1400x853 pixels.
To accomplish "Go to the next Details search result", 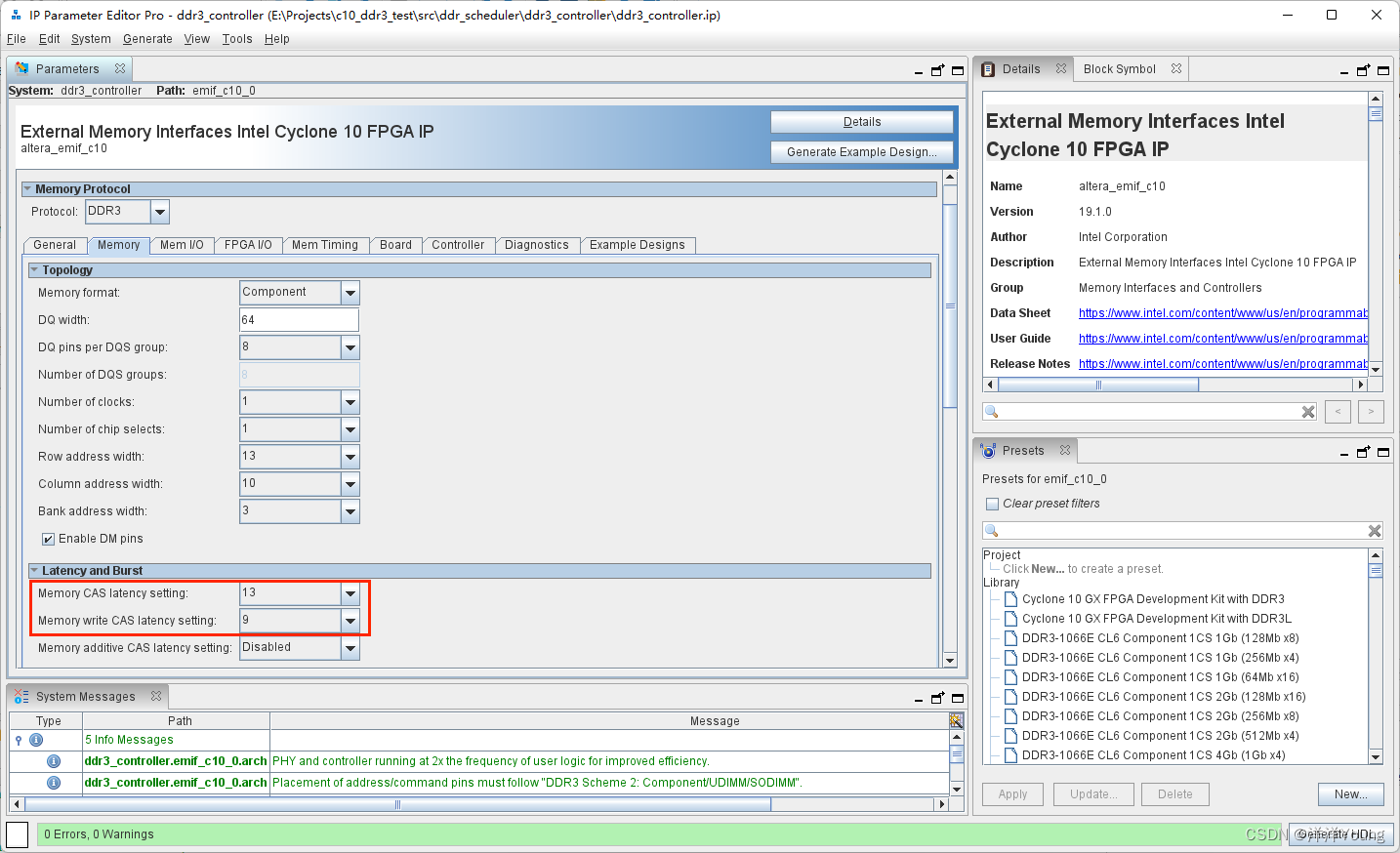I will 1371,412.
